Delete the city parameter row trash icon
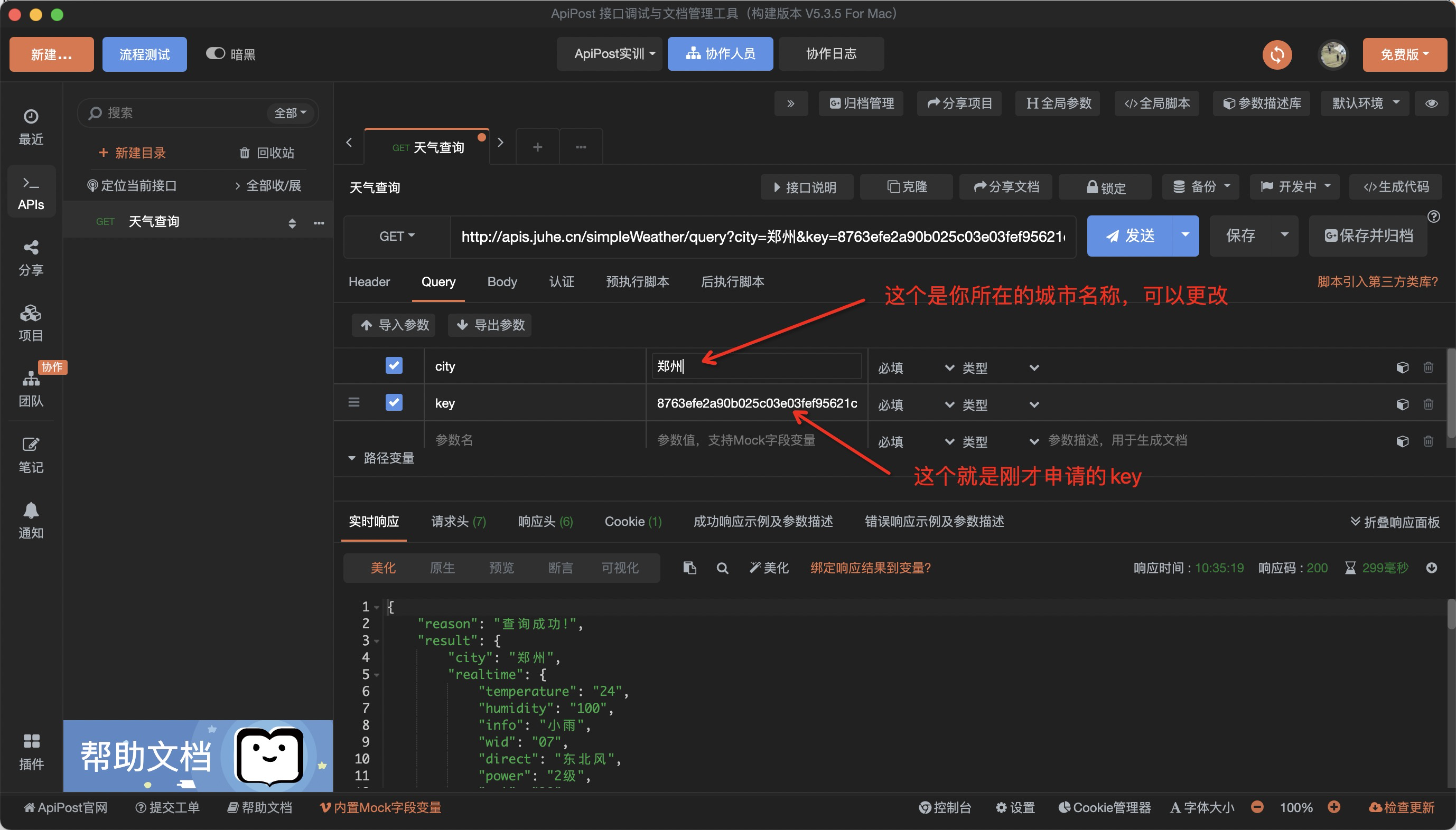 point(1428,367)
